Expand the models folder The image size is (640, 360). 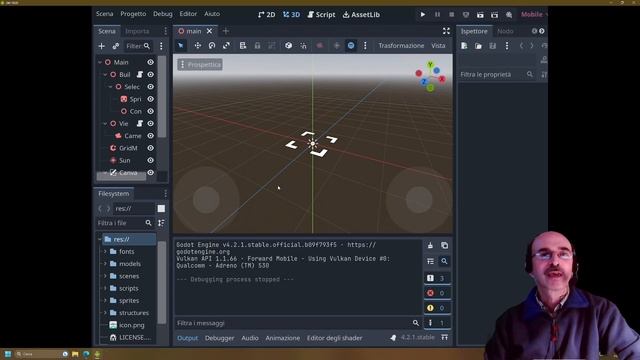click(x=105, y=264)
